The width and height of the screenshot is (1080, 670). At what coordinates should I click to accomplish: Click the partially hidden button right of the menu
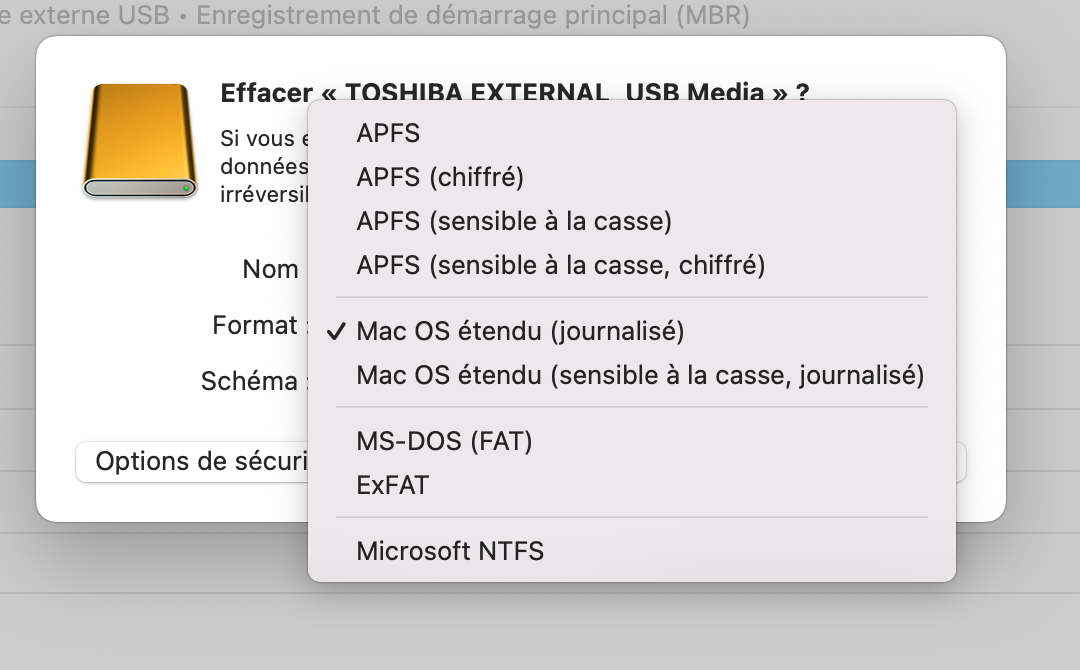[x=961, y=462]
